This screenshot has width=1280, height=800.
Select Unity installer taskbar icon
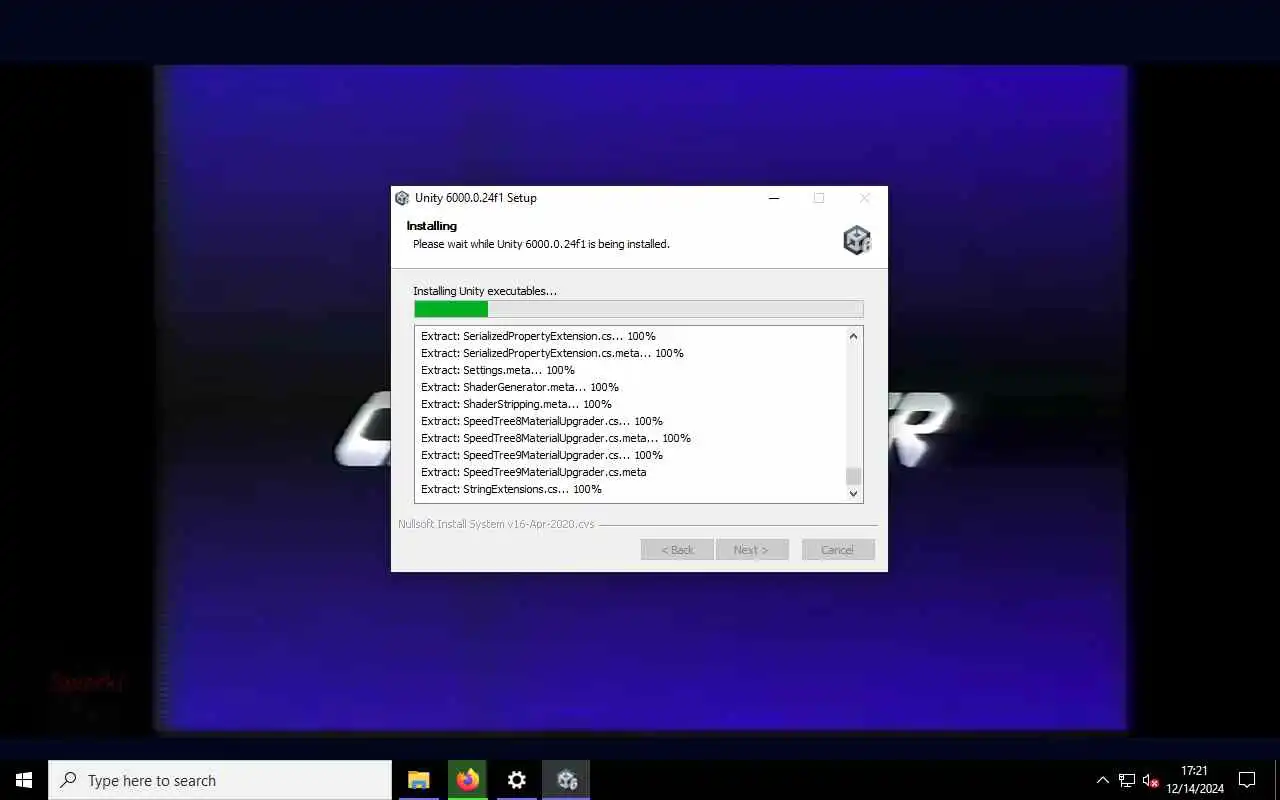(x=566, y=780)
